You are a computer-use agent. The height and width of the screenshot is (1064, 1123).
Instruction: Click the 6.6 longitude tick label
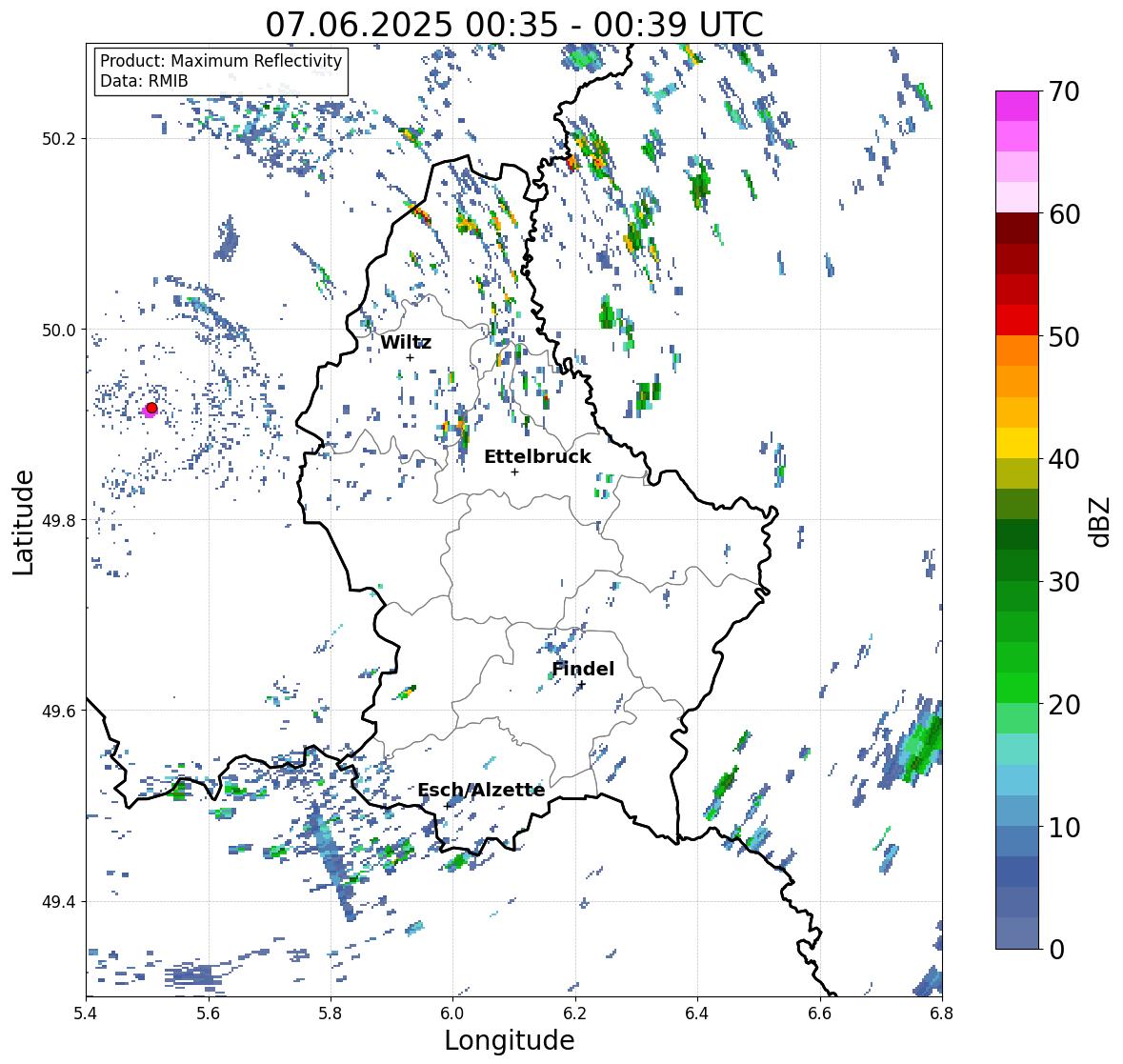click(820, 1014)
